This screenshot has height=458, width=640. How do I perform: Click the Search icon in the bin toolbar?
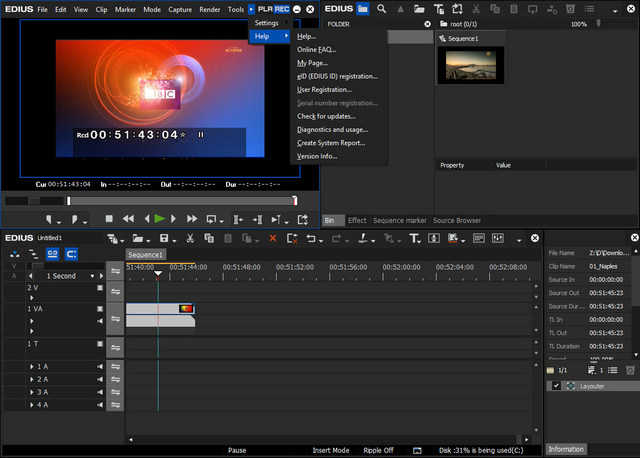point(382,8)
